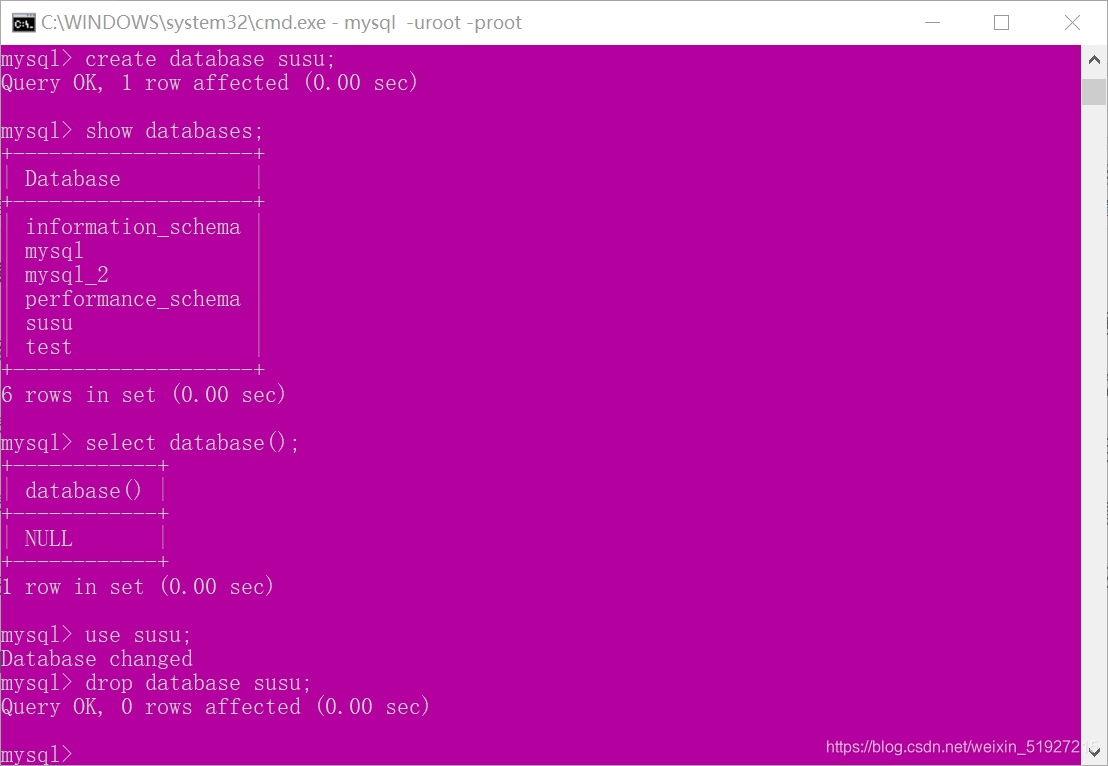Click the vertical scrollbar thumb
The image size is (1108, 766).
tap(1094, 91)
